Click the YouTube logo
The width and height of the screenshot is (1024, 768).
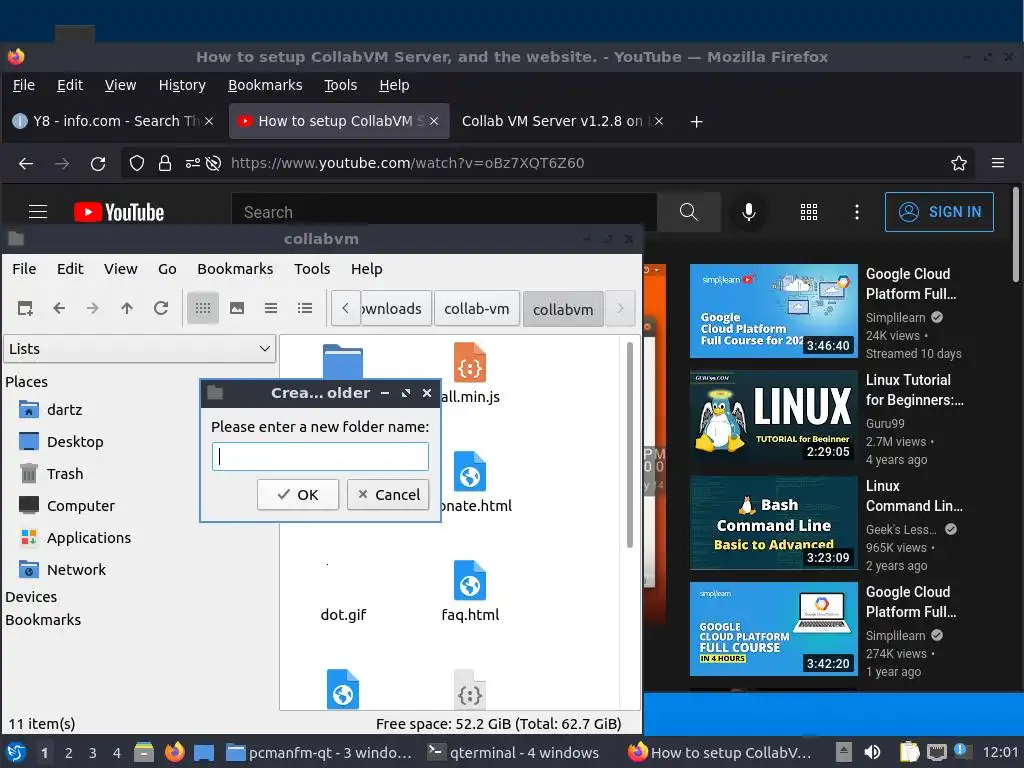[119, 212]
